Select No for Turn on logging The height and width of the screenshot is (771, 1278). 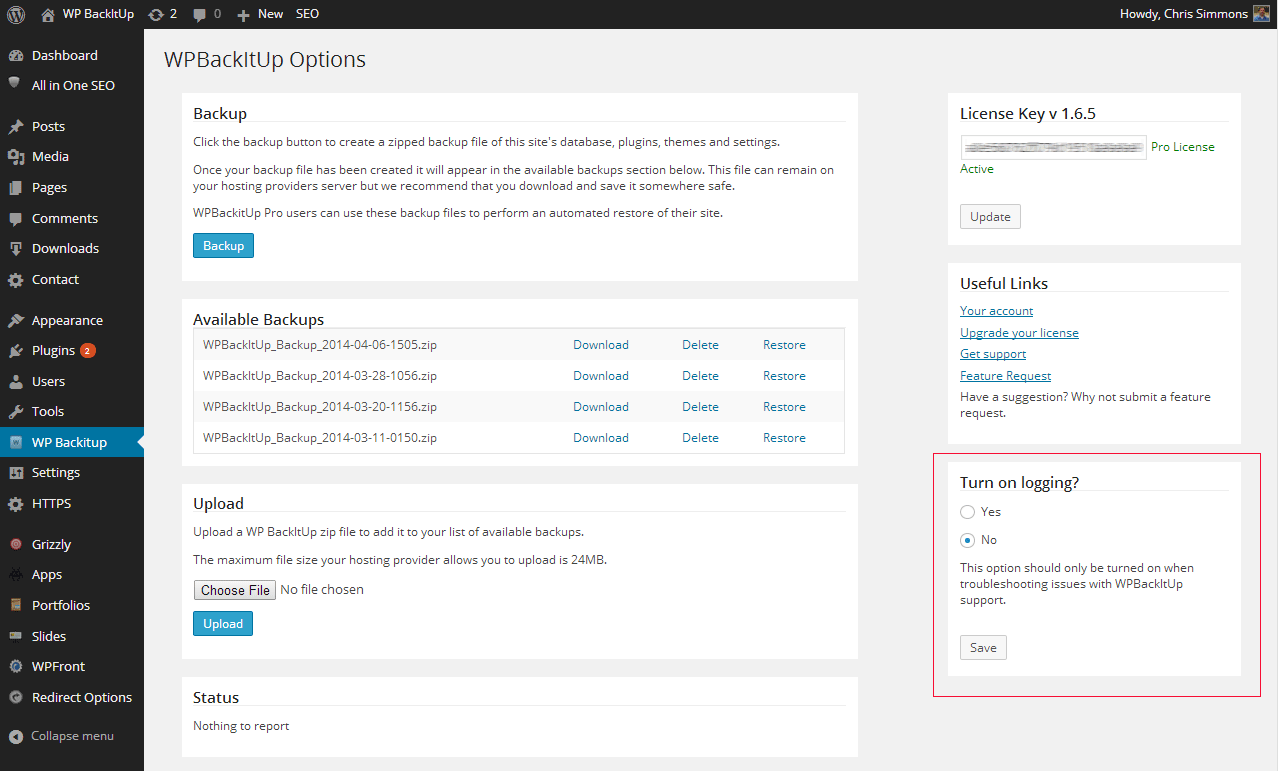tap(967, 540)
